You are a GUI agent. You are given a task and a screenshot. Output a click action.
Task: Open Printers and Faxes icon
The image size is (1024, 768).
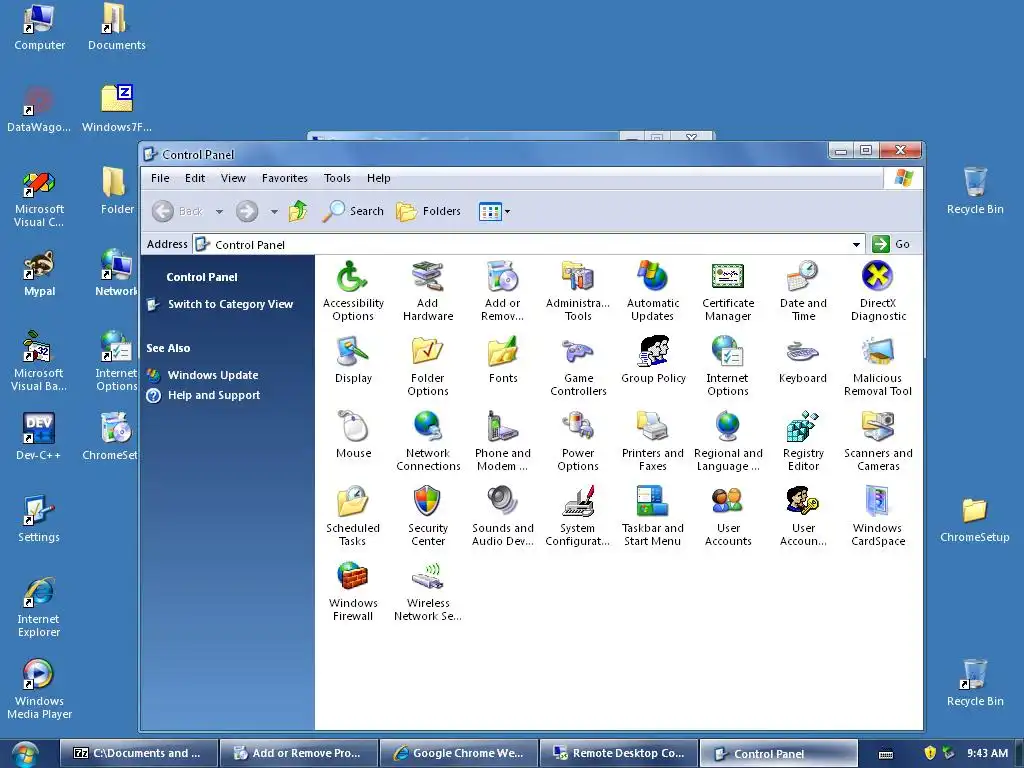653,441
